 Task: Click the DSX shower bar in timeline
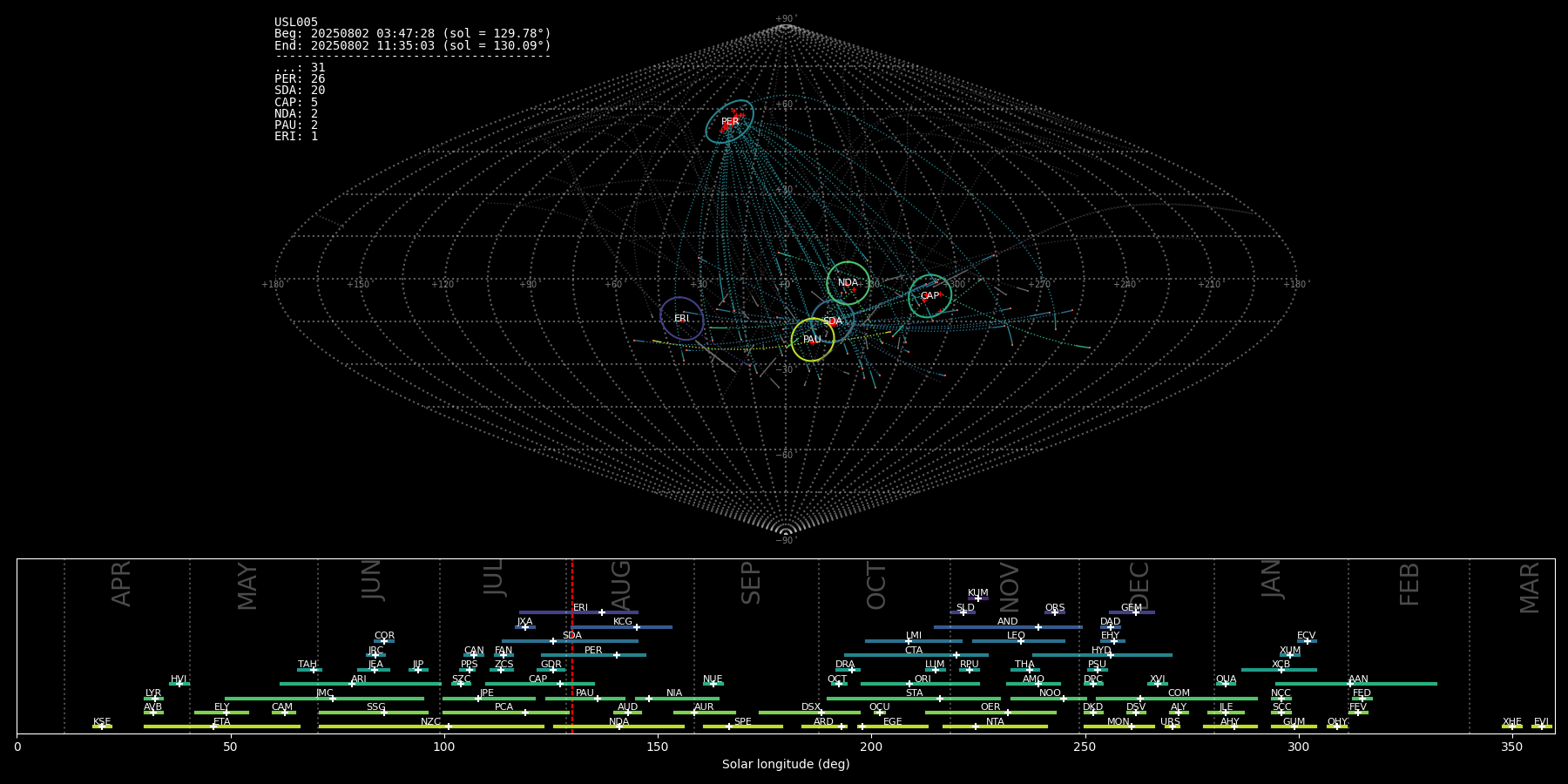[809, 713]
